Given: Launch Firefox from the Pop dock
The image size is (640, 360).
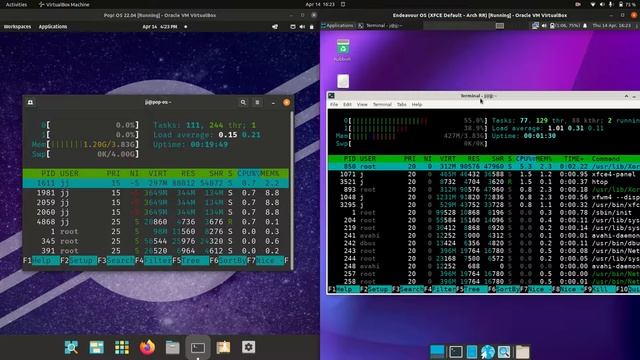Looking at the screenshot, I should pyautogui.click(x=147, y=347).
